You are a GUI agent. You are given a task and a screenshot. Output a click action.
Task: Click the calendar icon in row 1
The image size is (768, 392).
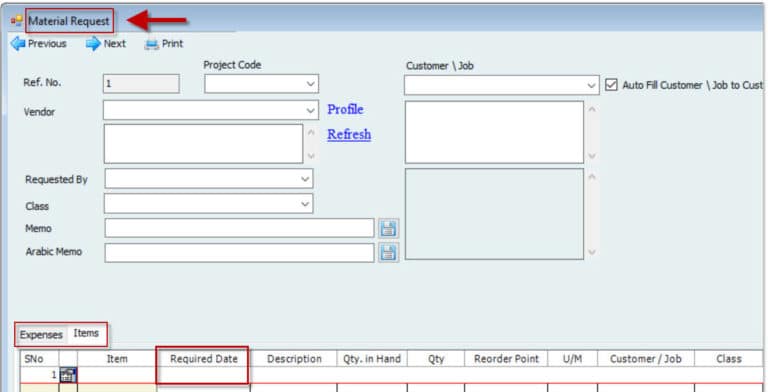tap(68, 375)
